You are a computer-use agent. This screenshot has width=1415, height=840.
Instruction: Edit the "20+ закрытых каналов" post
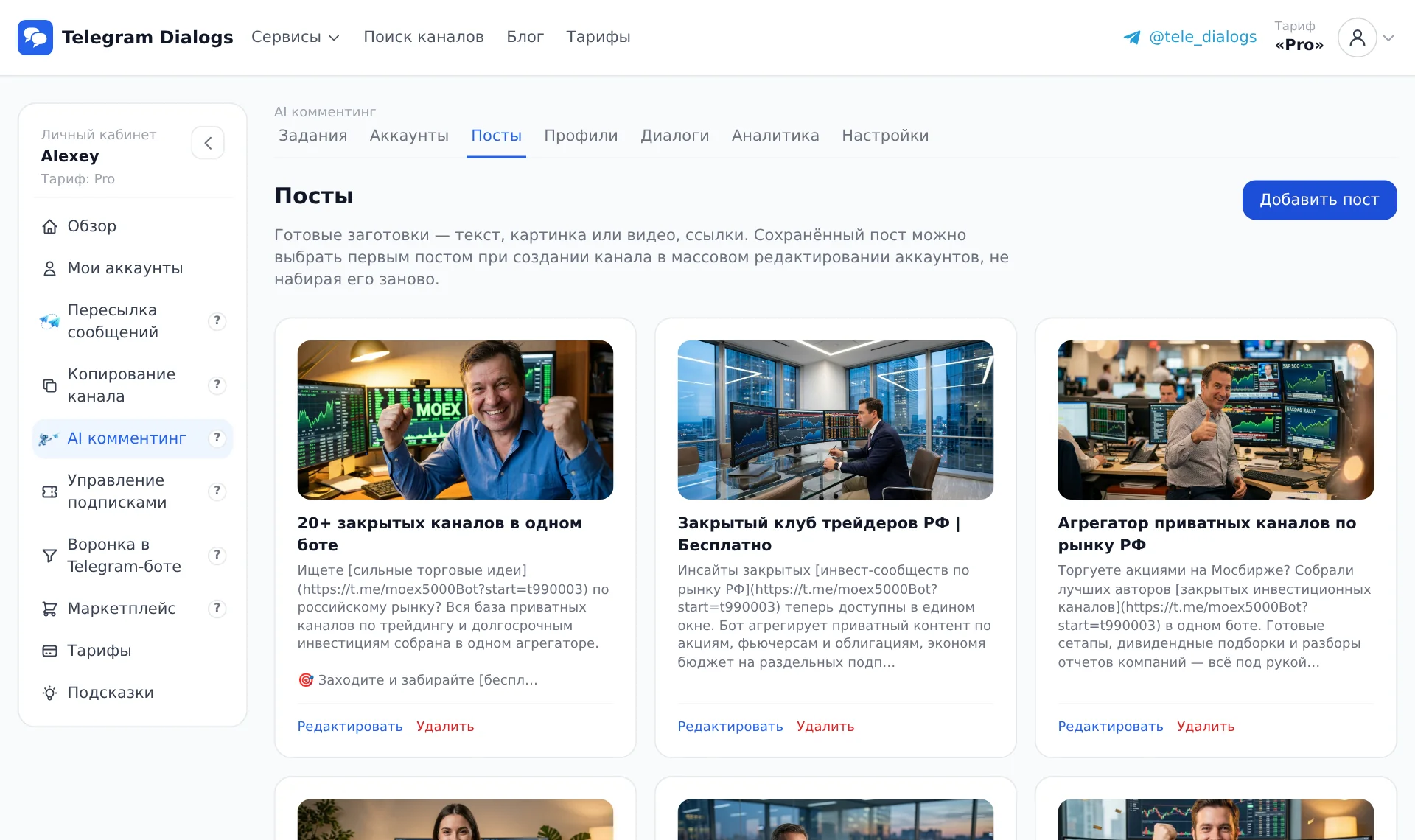point(350,727)
